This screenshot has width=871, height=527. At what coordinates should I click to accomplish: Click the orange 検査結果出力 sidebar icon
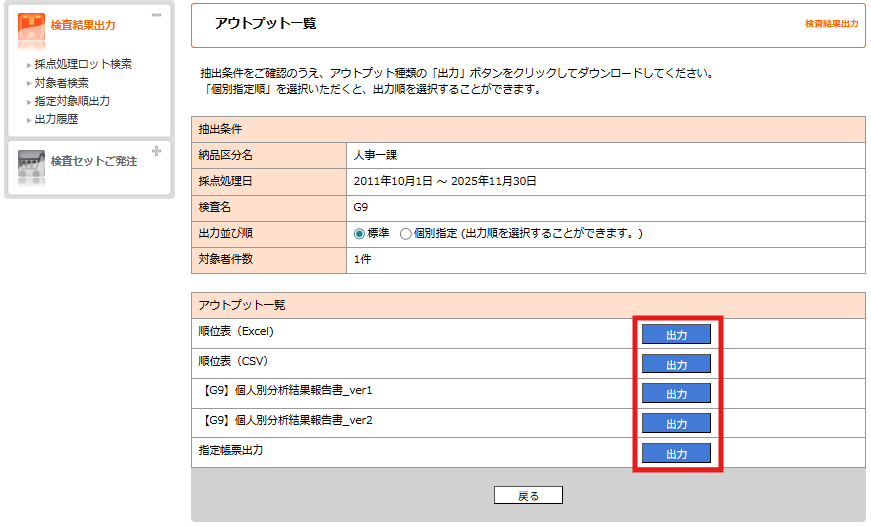tap(31, 30)
